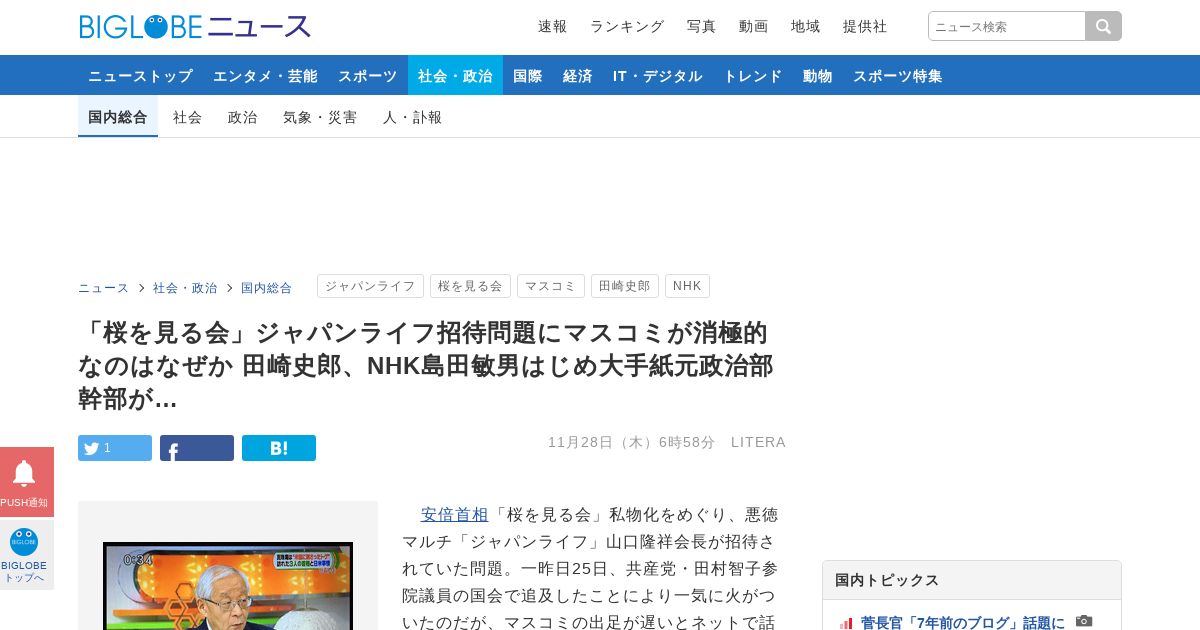Share article via Twitter button
The height and width of the screenshot is (630, 1200).
(115, 448)
